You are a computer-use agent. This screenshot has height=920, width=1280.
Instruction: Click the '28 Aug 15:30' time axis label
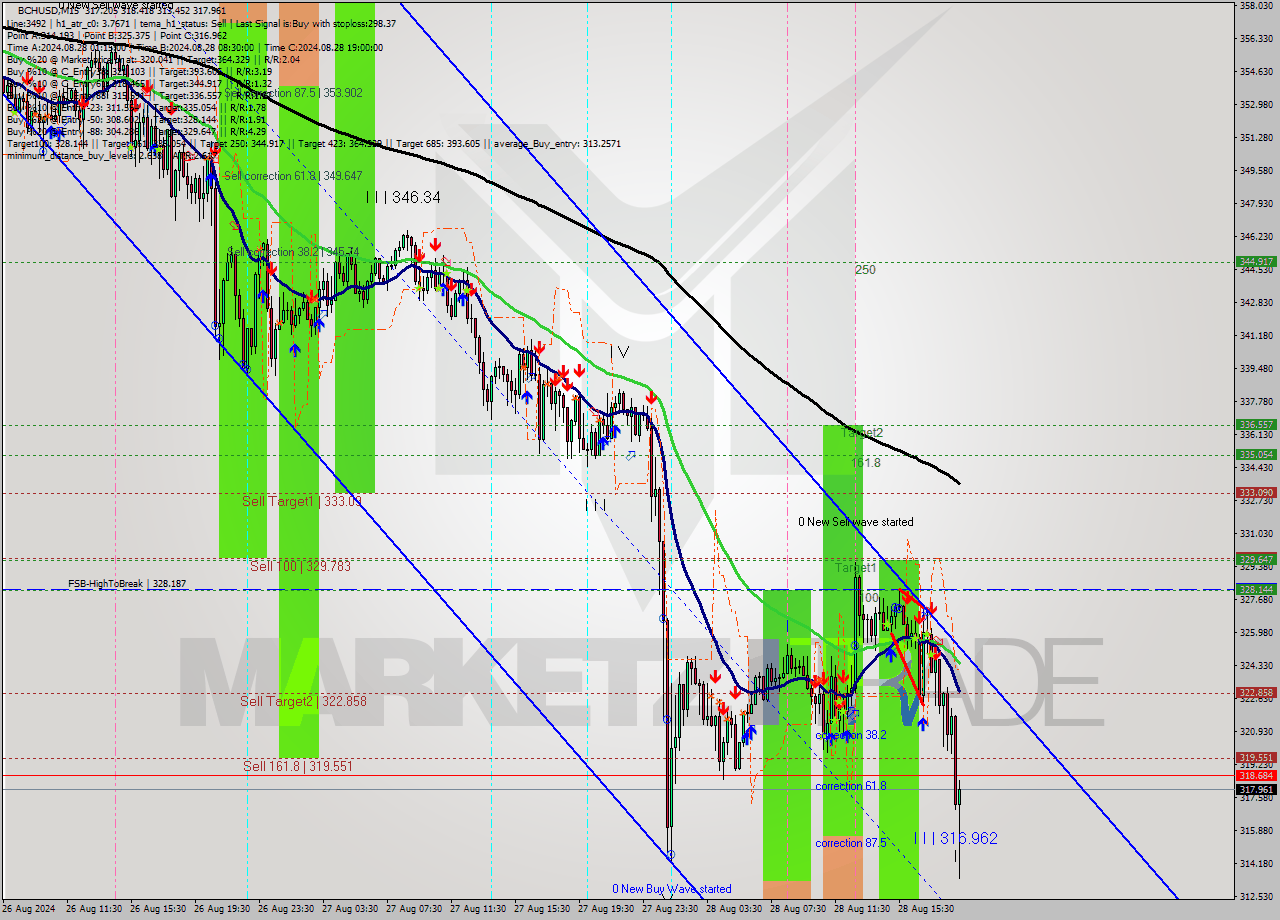tap(926, 909)
